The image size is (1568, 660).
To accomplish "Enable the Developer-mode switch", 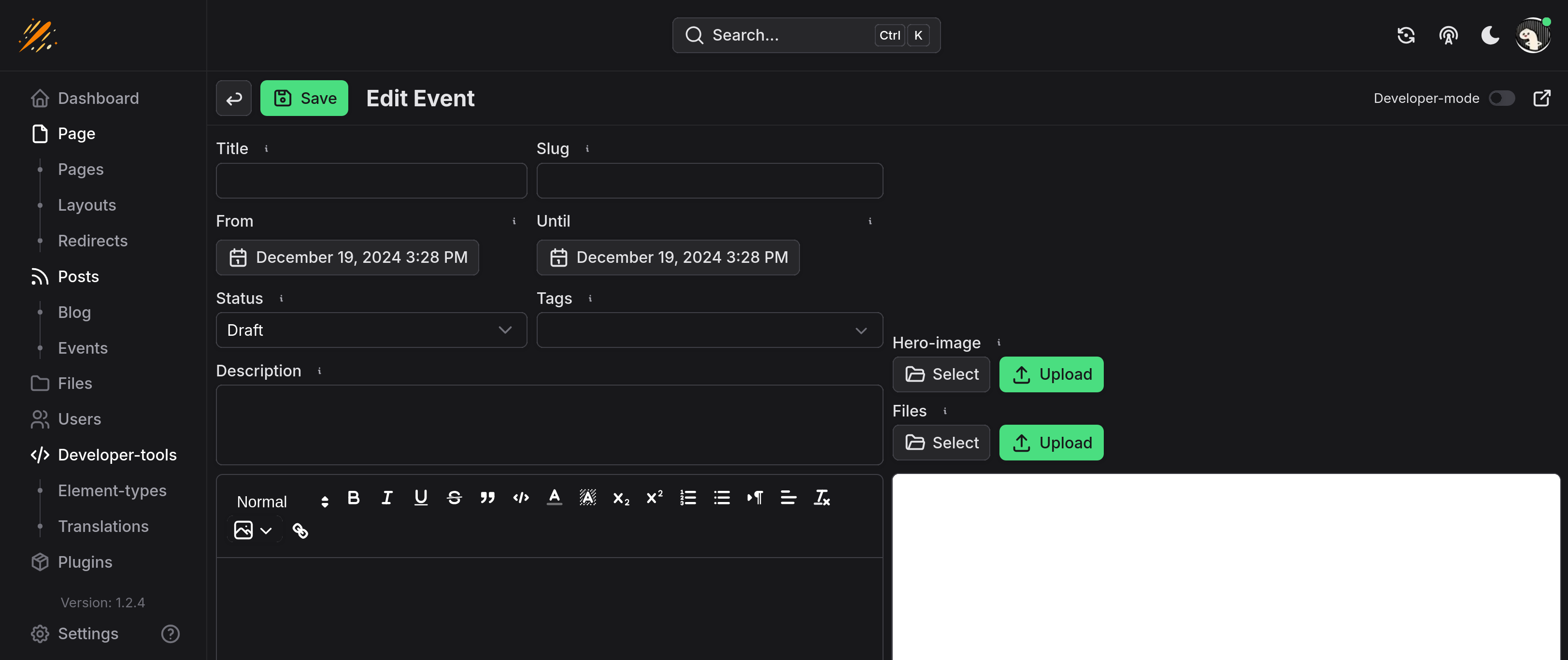I will pyautogui.click(x=1501, y=98).
